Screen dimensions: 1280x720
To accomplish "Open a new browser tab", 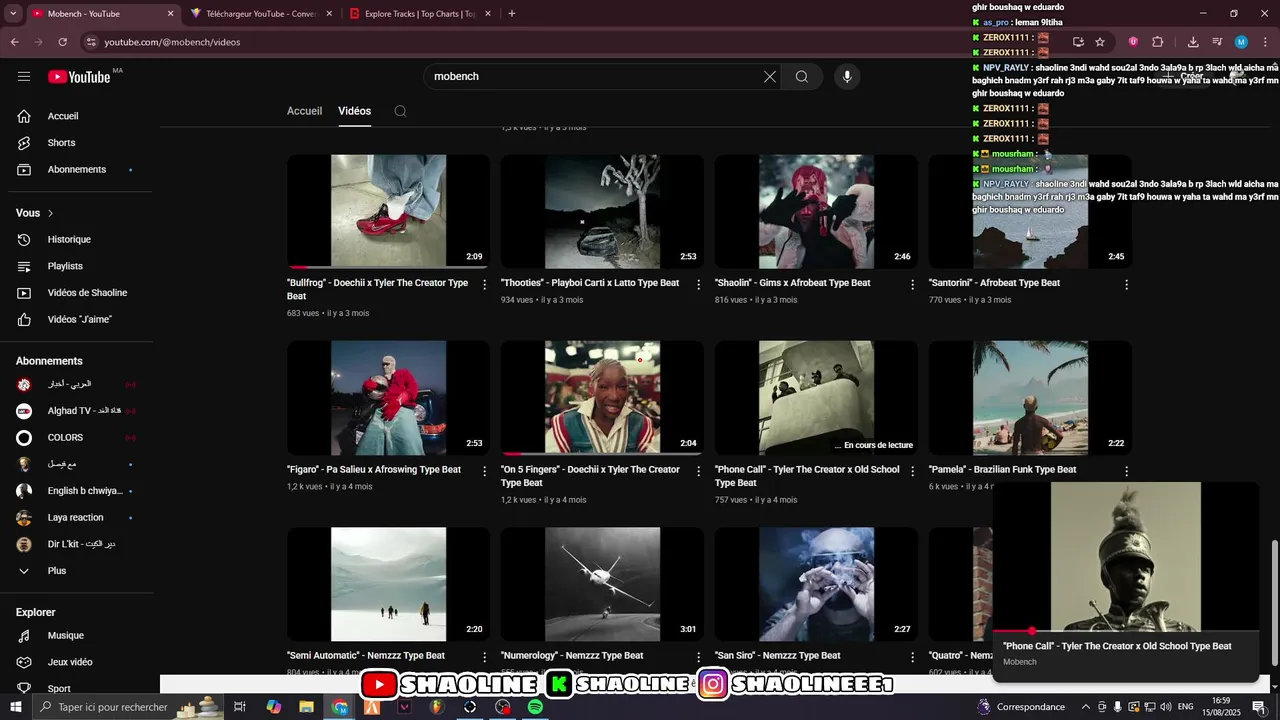I will click(512, 14).
